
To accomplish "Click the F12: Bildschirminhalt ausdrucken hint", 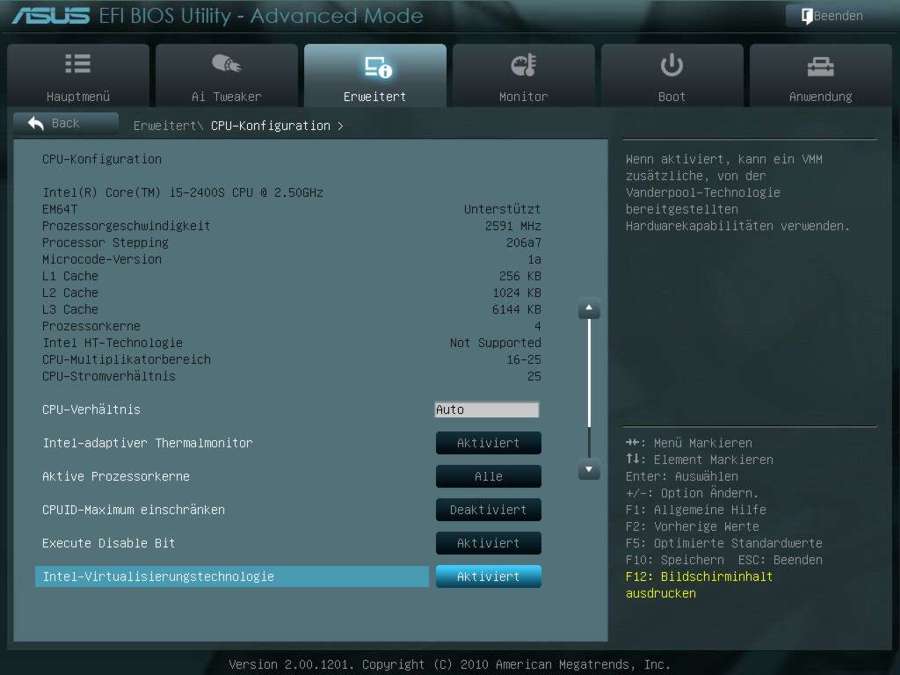I will pyautogui.click(x=699, y=585).
